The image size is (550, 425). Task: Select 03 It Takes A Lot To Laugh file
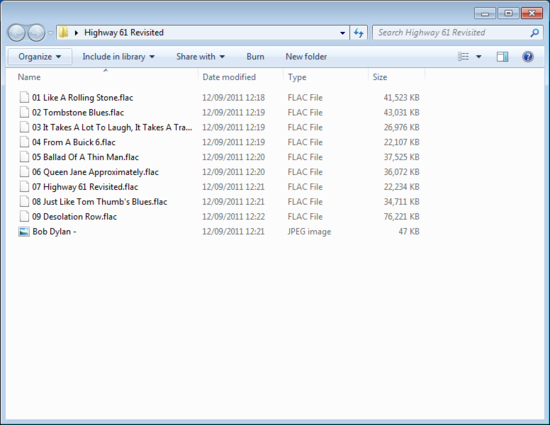click(x=112, y=127)
